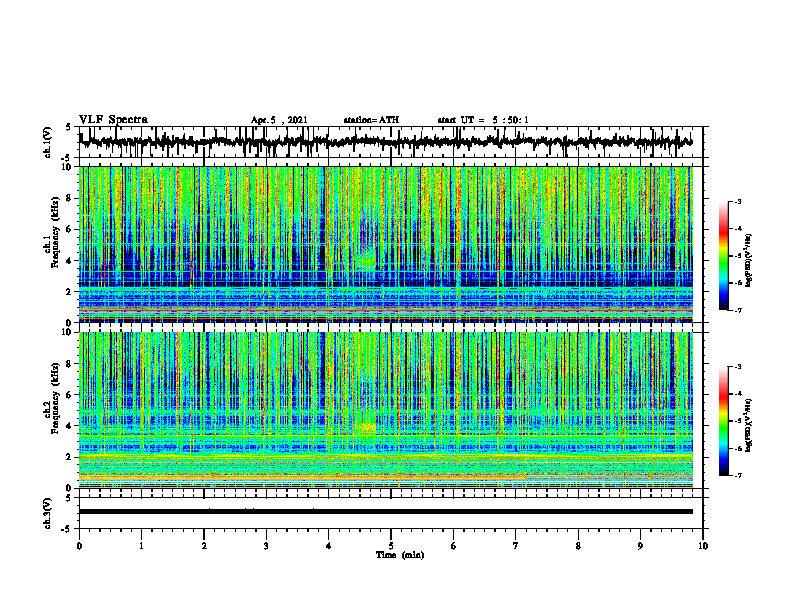Click the ch.1 color bar units label
The height and width of the screenshot is (612, 792).
(749, 261)
